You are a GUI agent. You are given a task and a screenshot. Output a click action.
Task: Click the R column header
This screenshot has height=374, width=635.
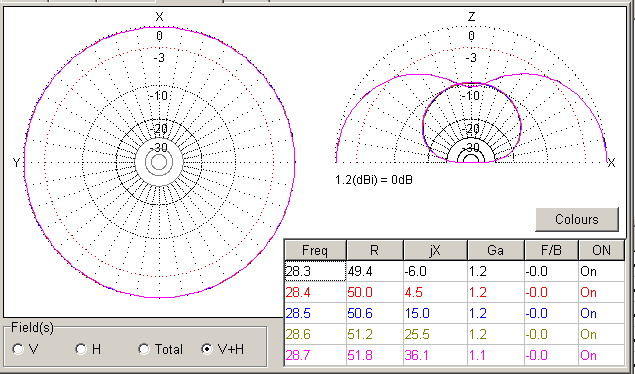[375, 251]
